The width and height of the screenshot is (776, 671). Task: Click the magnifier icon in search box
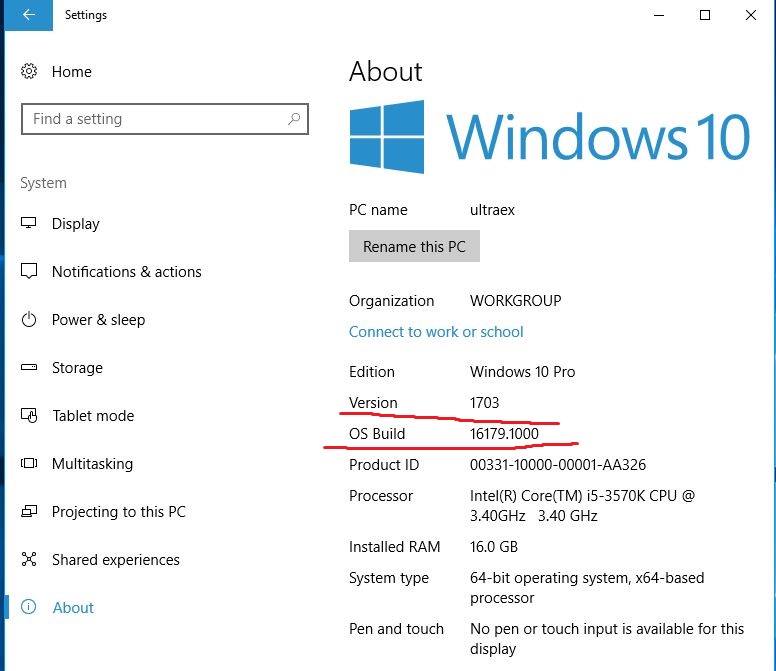(294, 119)
